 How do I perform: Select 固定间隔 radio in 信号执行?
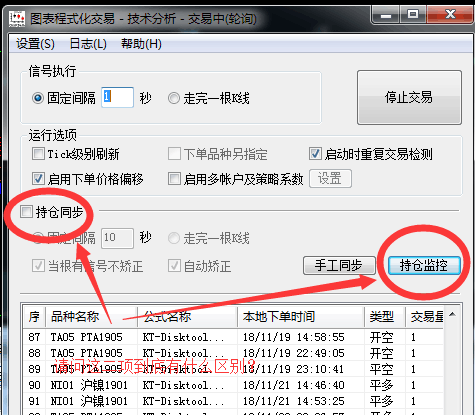38,98
